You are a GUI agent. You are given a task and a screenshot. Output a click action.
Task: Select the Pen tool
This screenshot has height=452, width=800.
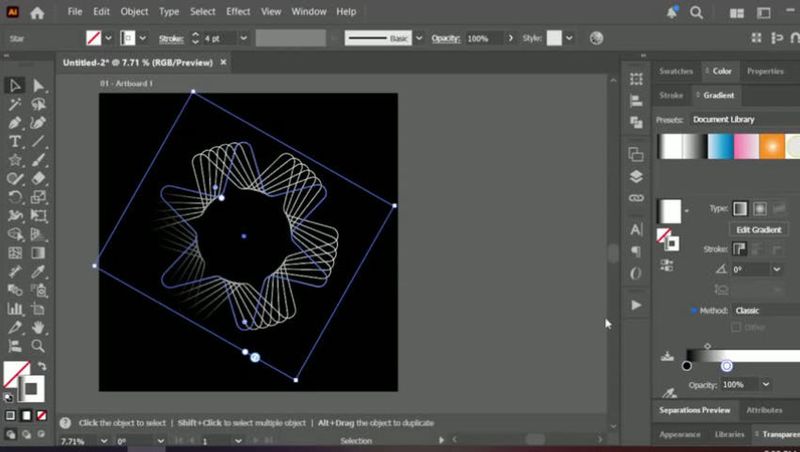coord(15,123)
